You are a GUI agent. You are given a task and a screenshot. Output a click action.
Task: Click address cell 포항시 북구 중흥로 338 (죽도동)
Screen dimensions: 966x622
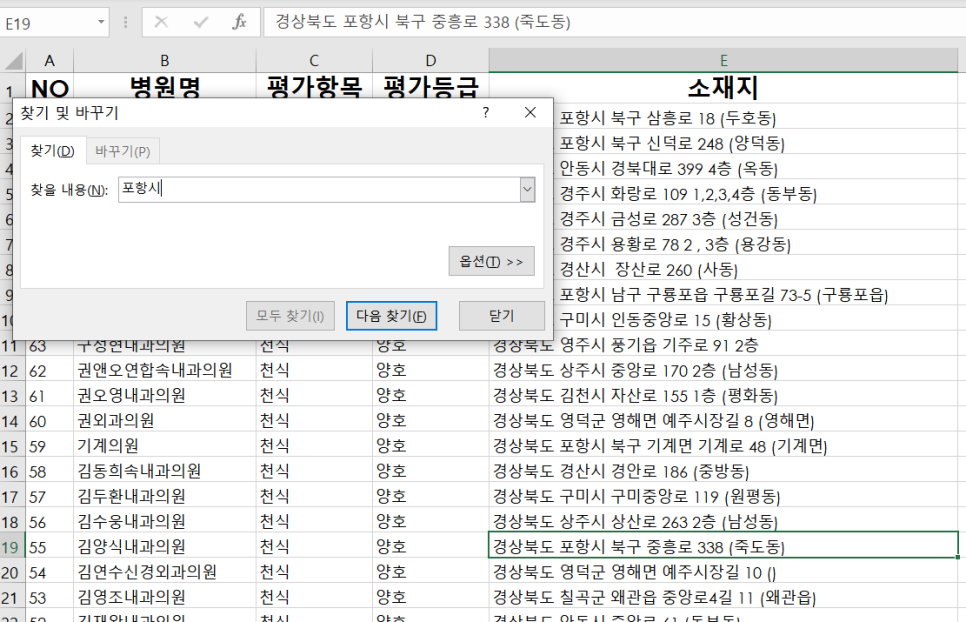tap(723, 547)
